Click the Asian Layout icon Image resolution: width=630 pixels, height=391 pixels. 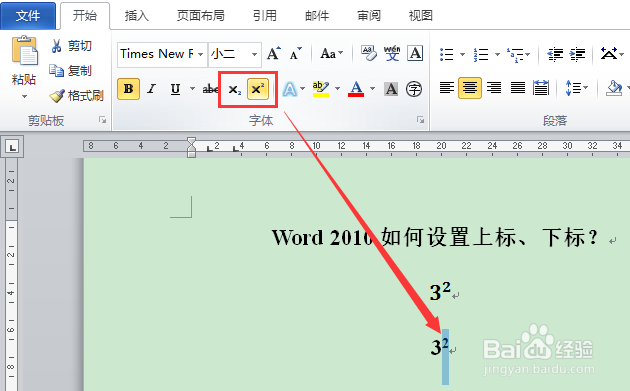[x=609, y=53]
